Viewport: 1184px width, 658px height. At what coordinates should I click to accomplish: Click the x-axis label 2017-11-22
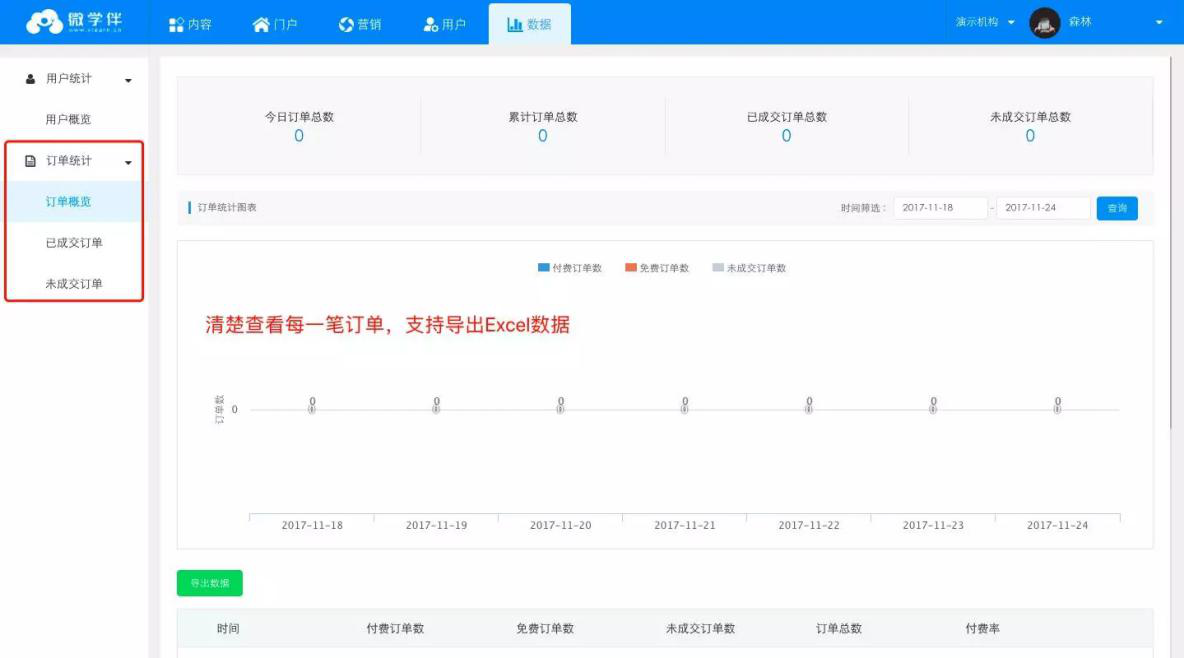pos(809,525)
